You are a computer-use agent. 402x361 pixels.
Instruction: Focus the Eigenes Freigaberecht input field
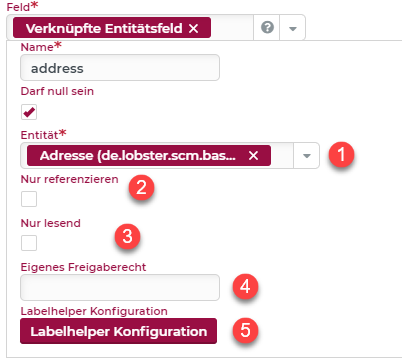[120, 287]
